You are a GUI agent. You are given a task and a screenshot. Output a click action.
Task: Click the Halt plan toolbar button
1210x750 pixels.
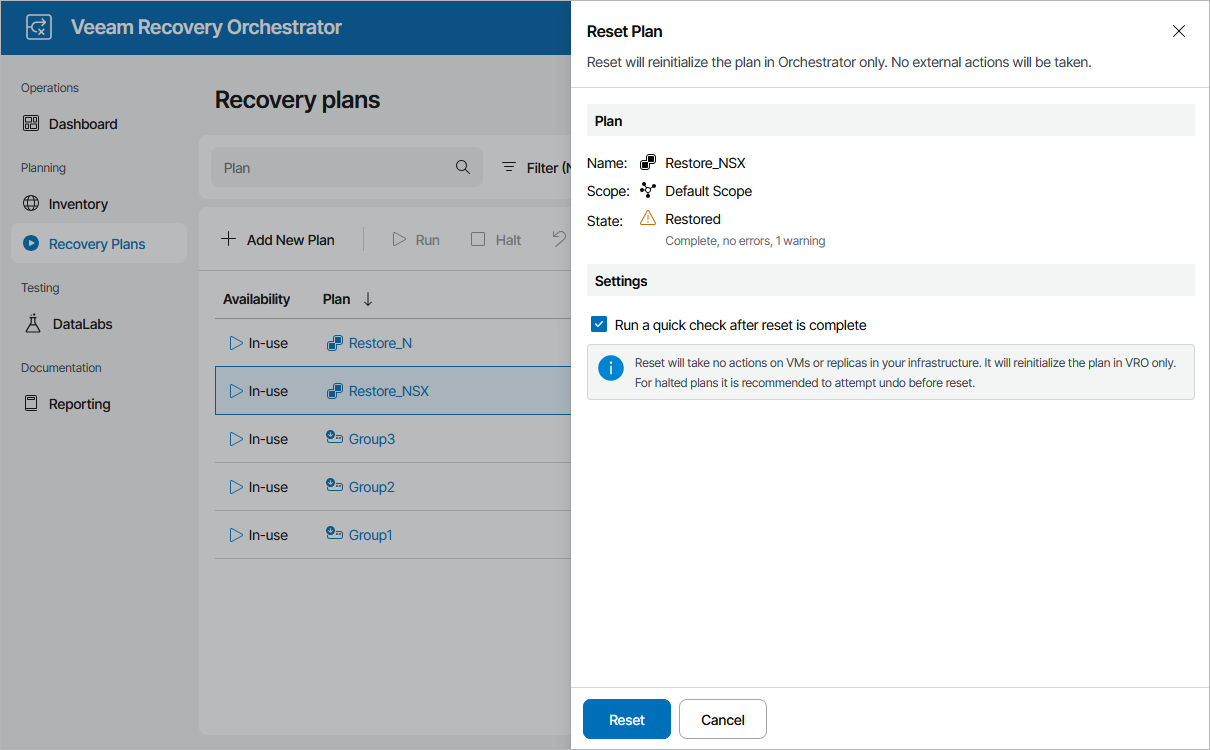pos(497,240)
